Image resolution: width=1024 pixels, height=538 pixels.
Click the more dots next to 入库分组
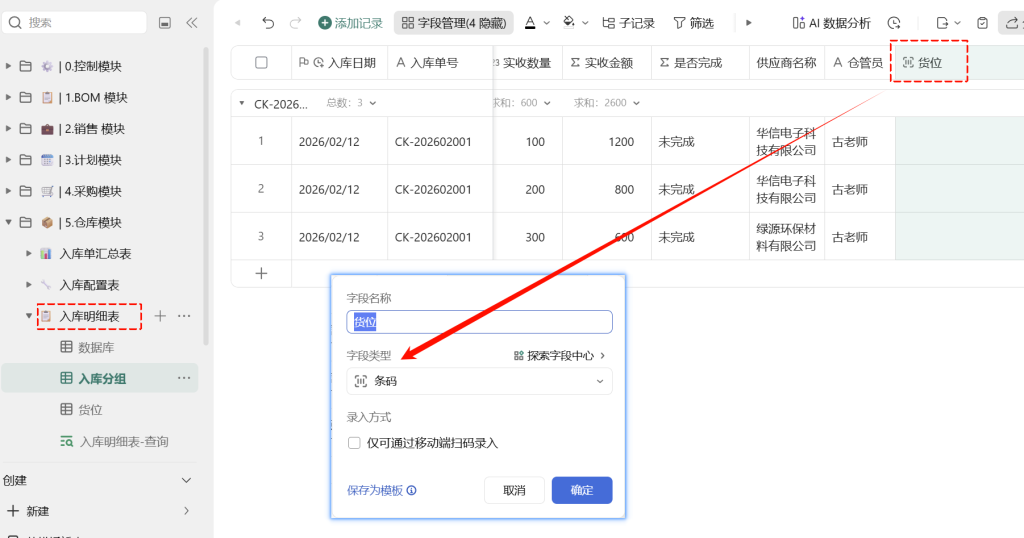pos(184,378)
